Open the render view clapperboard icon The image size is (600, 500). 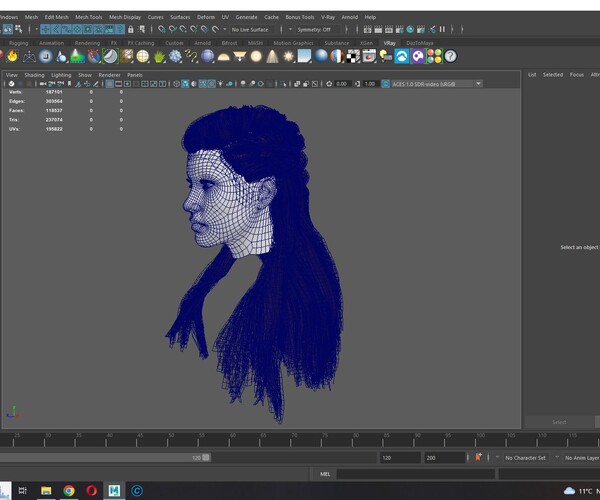tap(368, 29)
